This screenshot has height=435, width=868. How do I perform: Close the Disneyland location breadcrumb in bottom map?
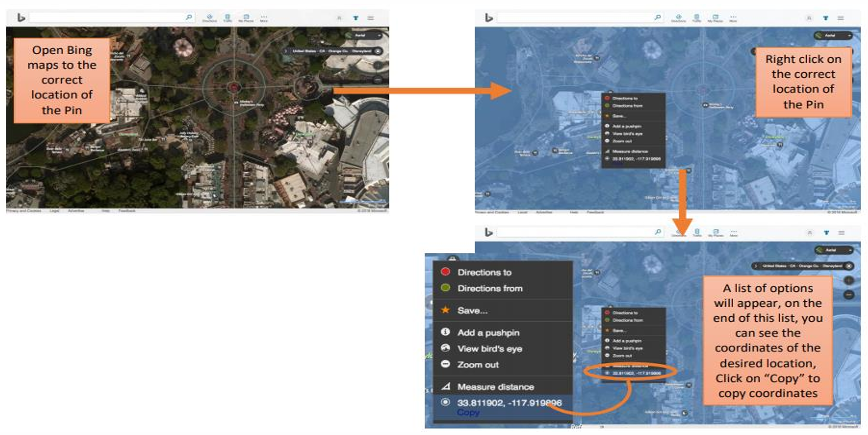click(849, 266)
